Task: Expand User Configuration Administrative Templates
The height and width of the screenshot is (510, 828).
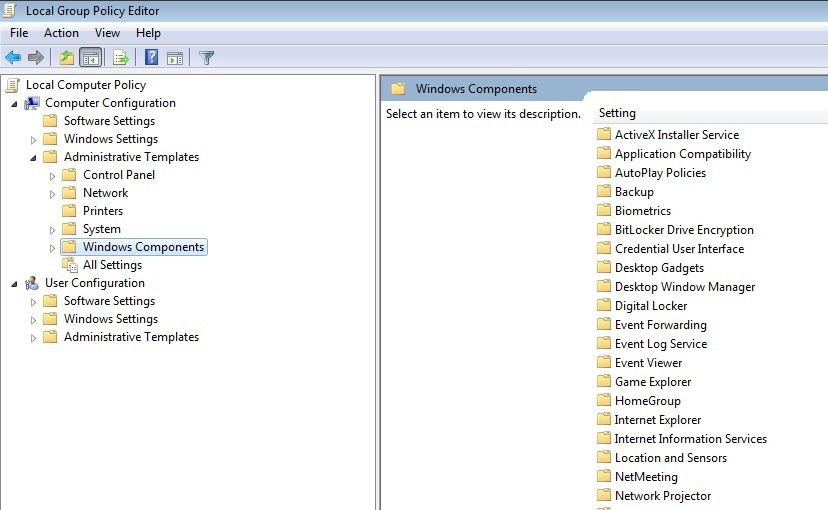Action: point(33,338)
